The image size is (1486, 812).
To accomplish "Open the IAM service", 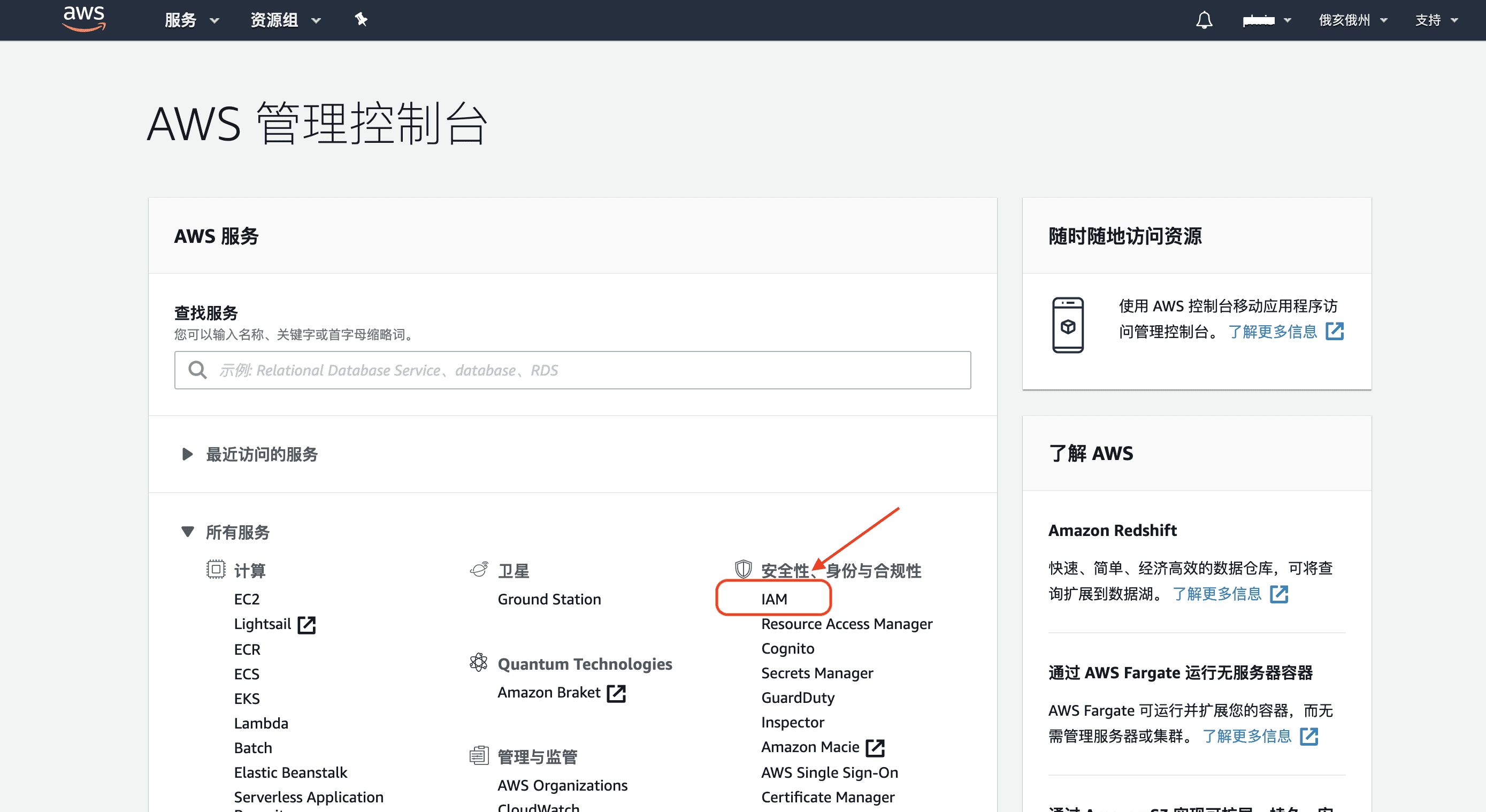I will [x=773, y=599].
